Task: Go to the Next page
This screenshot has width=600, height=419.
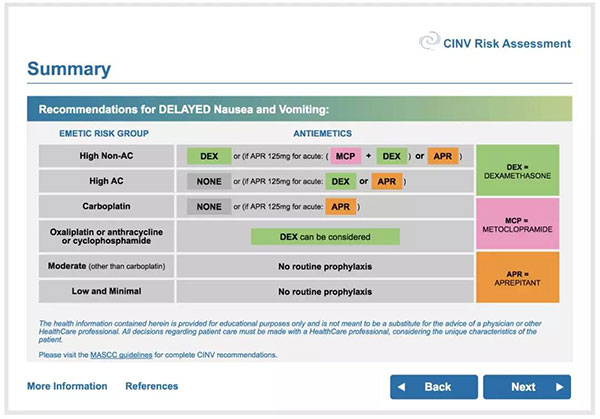Action: [x=527, y=387]
